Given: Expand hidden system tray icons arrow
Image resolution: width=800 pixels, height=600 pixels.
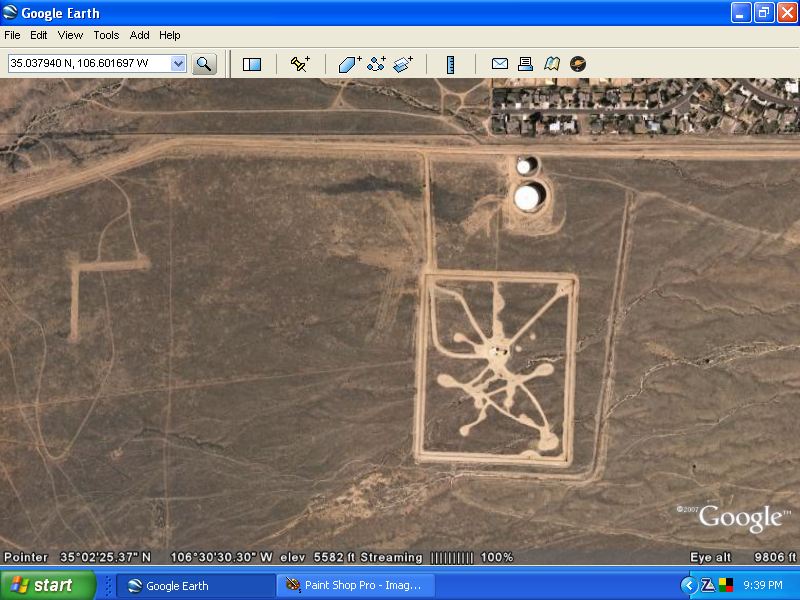Looking at the screenshot, I should coord(689,585).
